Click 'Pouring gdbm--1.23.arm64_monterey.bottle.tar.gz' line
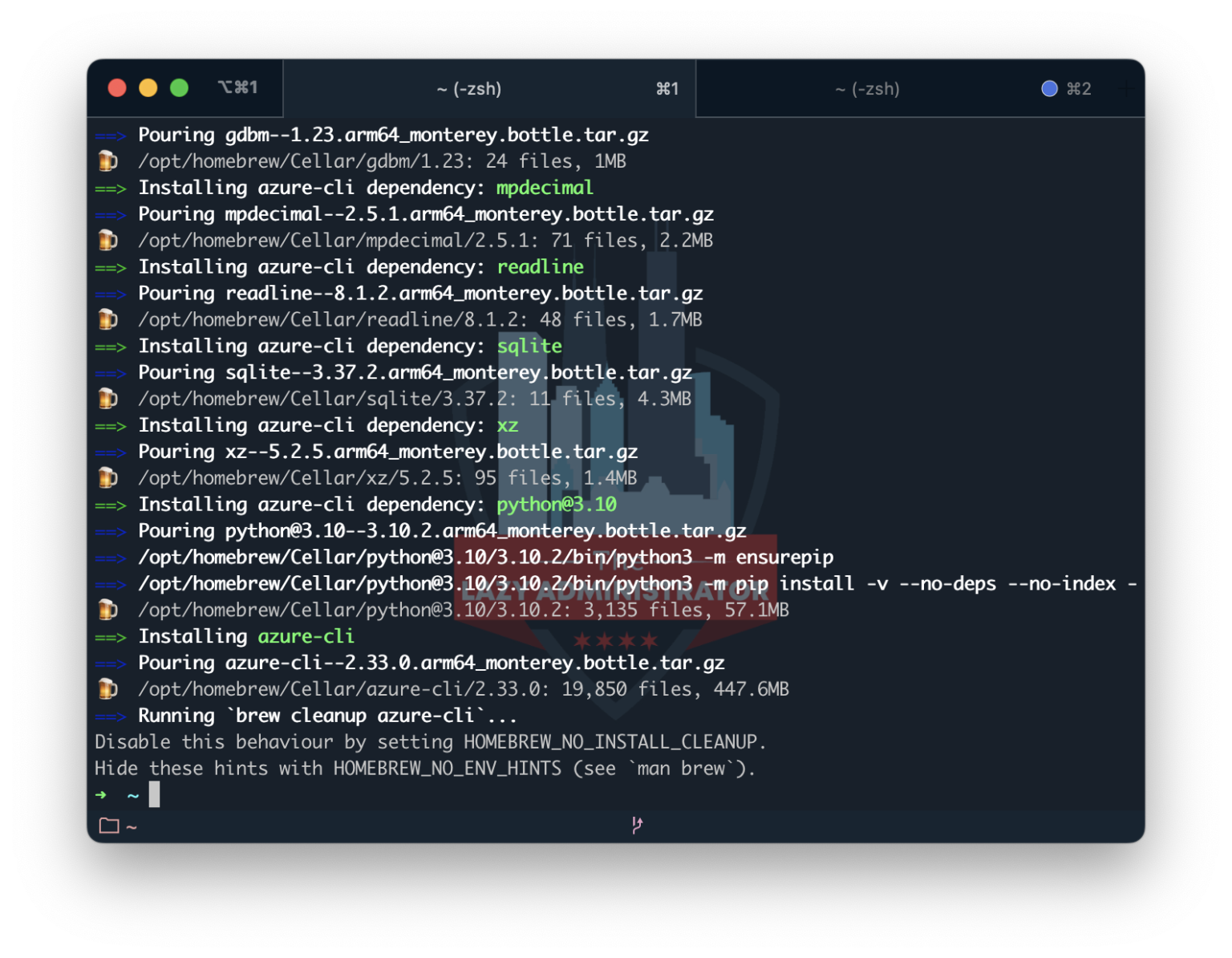This screenshot has height=958, width=1232. (x=393, y=135)
